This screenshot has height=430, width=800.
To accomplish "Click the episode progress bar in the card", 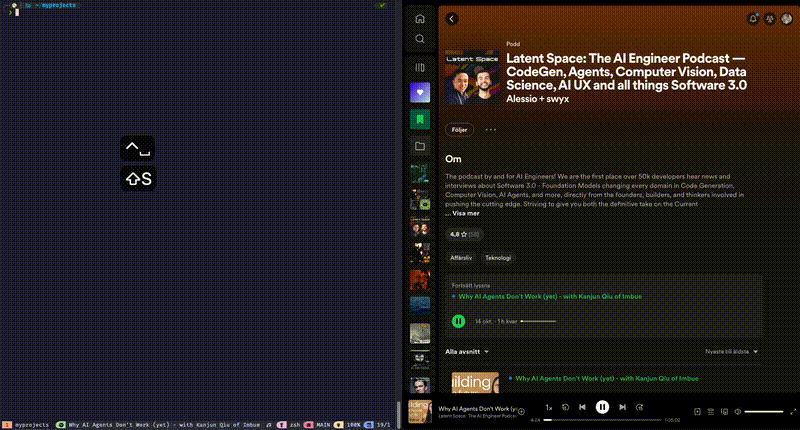I will pyautogui.click(x=538, y=321).
